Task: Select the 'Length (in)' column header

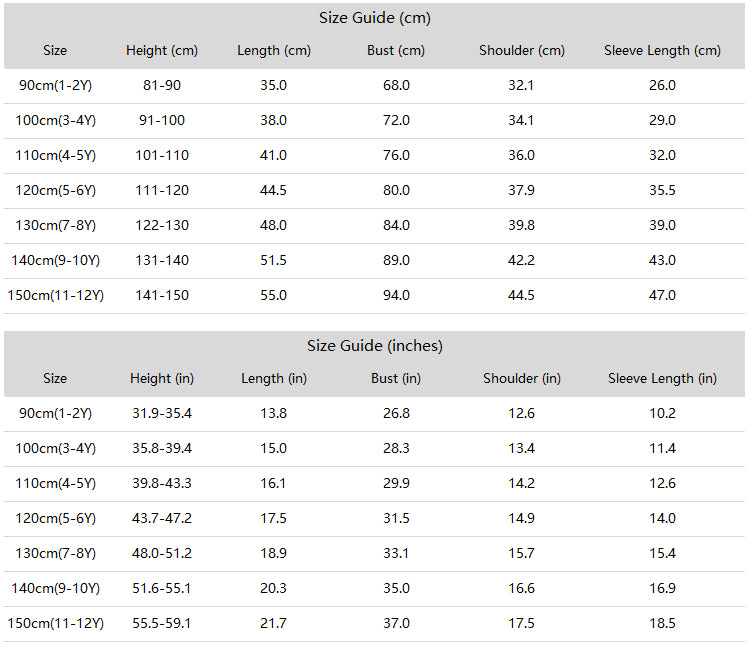Action: (273, 378)
